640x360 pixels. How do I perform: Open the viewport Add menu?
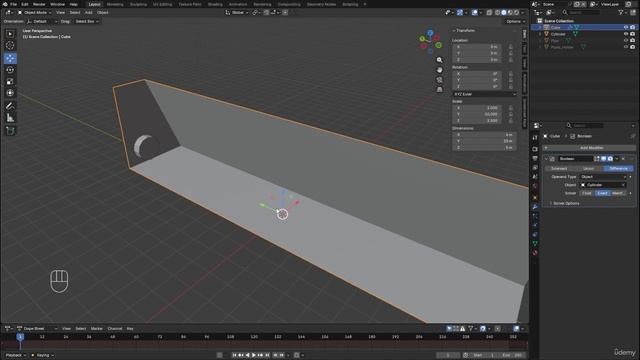coord(89,13)
